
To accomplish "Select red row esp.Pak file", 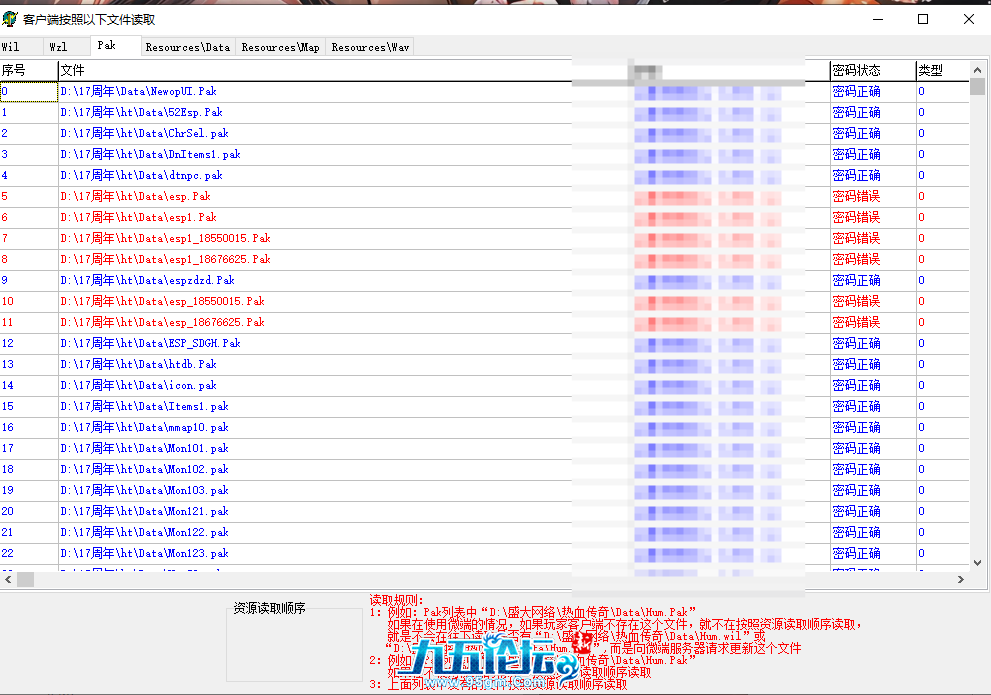I will [x=484, y=196].
